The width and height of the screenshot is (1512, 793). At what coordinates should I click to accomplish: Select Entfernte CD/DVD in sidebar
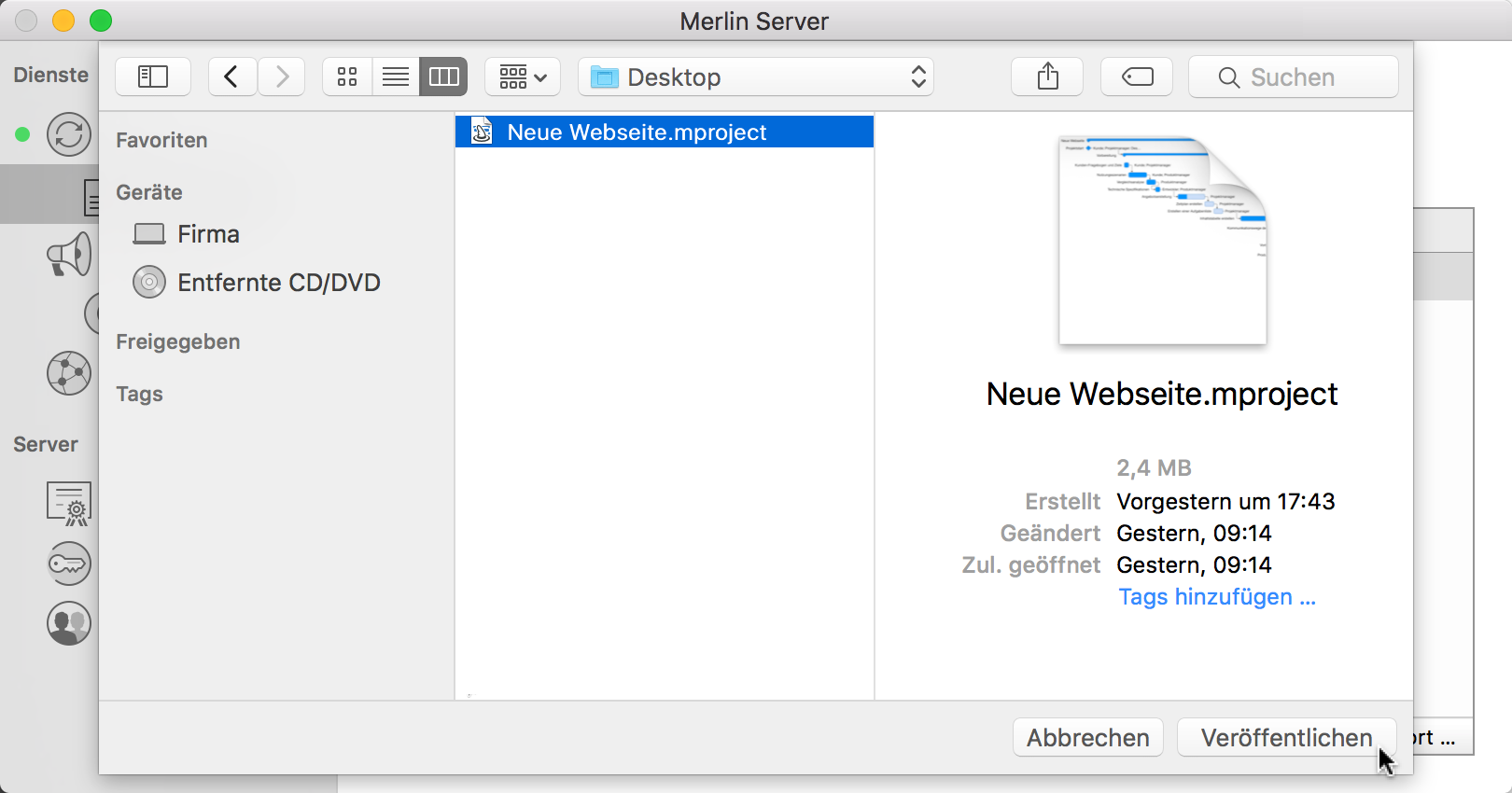pos(257,282)
